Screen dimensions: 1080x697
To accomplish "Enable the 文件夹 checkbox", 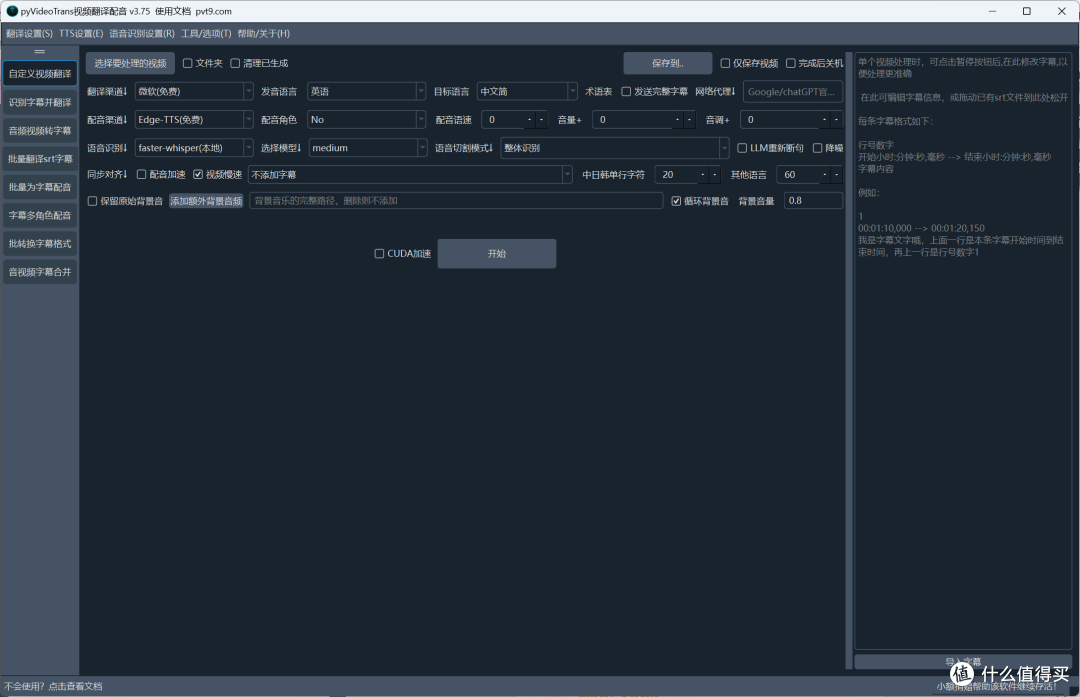I will pos(187,63).
